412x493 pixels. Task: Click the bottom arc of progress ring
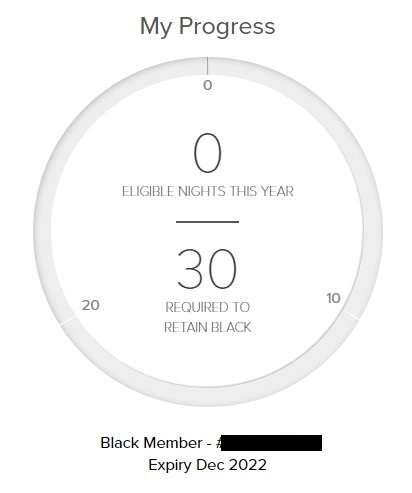(x=207, y=396)
